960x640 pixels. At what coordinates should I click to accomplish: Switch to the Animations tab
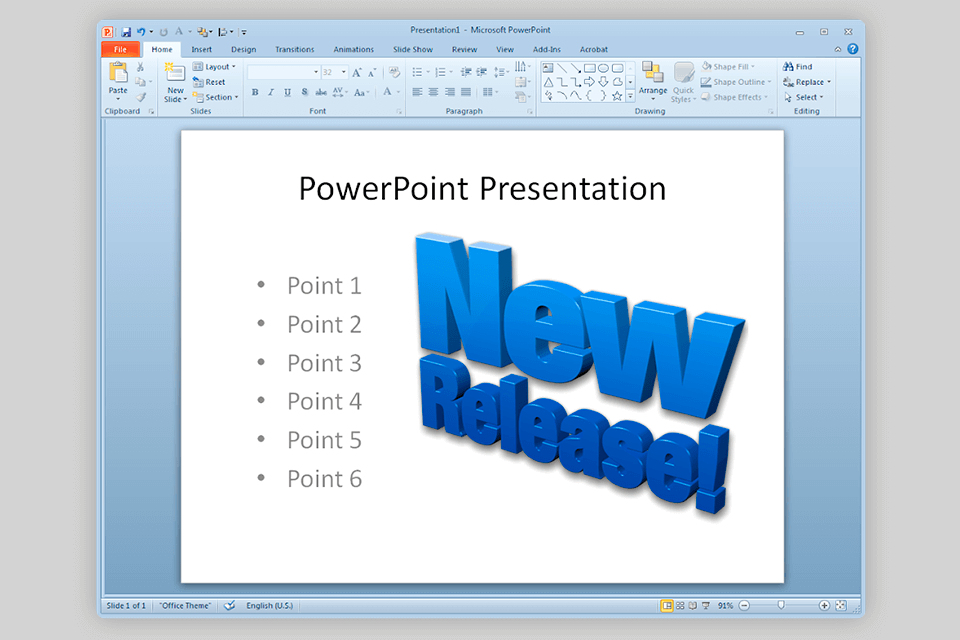pyautogui.click(x=353, y=50)
